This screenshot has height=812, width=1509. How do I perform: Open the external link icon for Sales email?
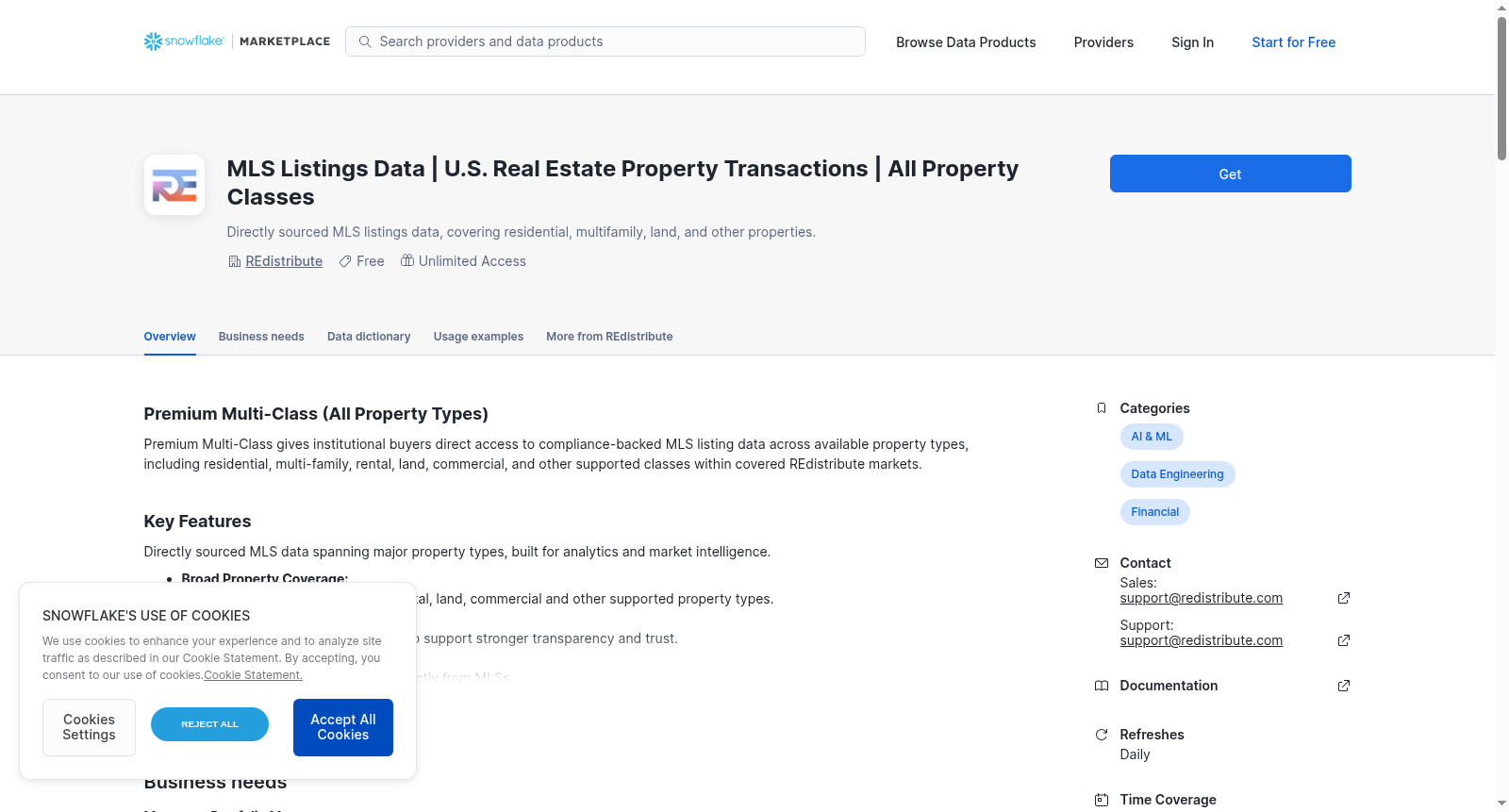point(1344,598)
